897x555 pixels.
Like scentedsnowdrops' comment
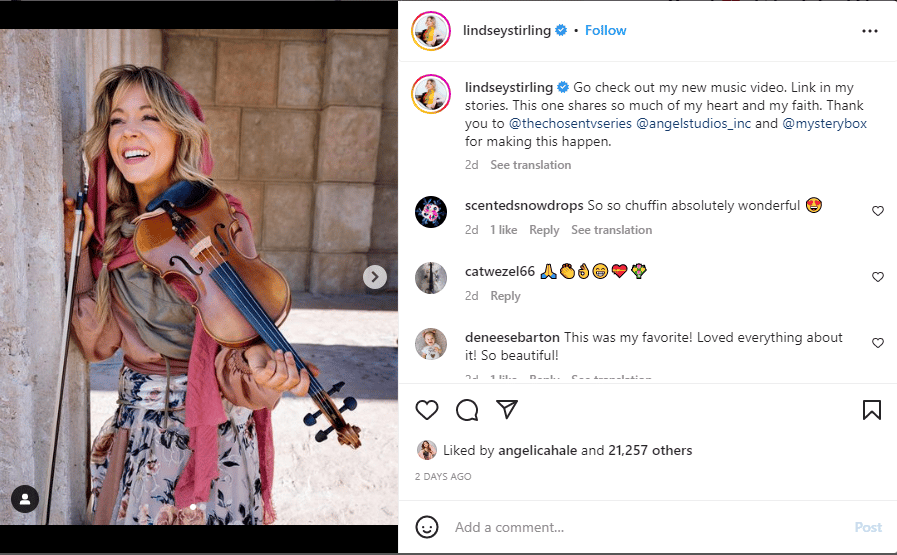[x=878, y=211]
